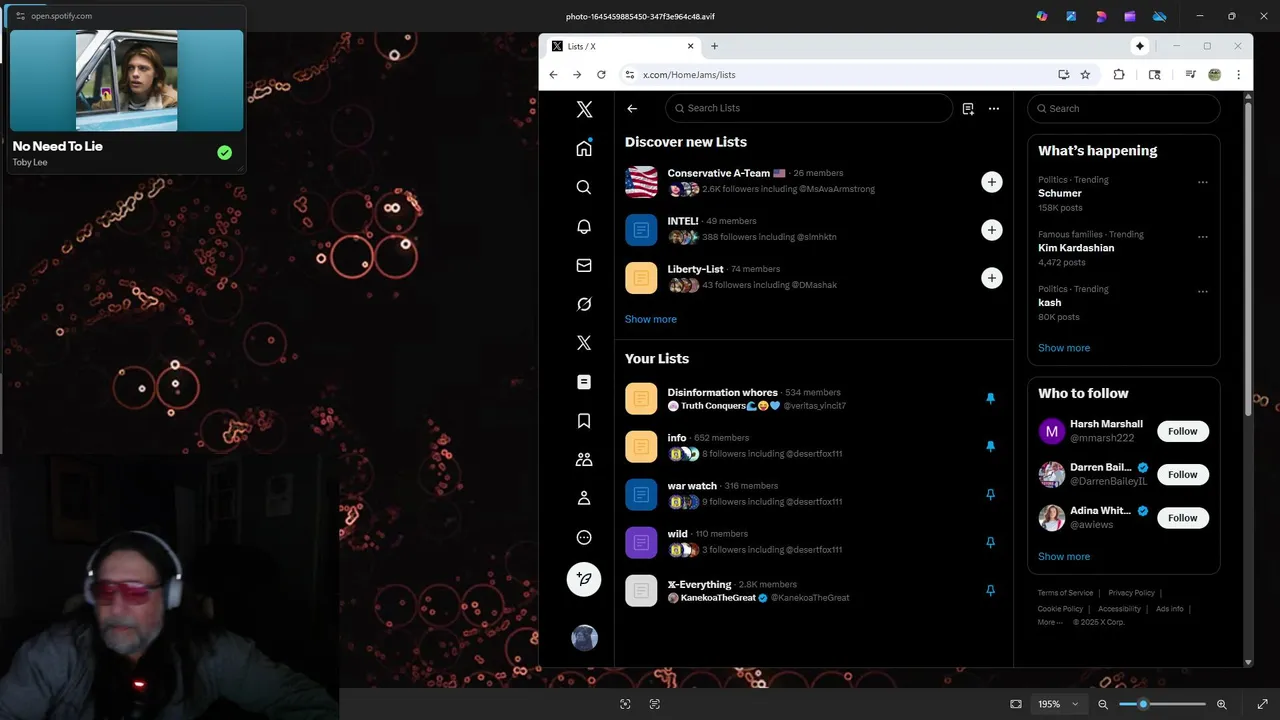Follow Harsh Marshall
This screenshot has height=720, width=1280.
[1183, 431]
